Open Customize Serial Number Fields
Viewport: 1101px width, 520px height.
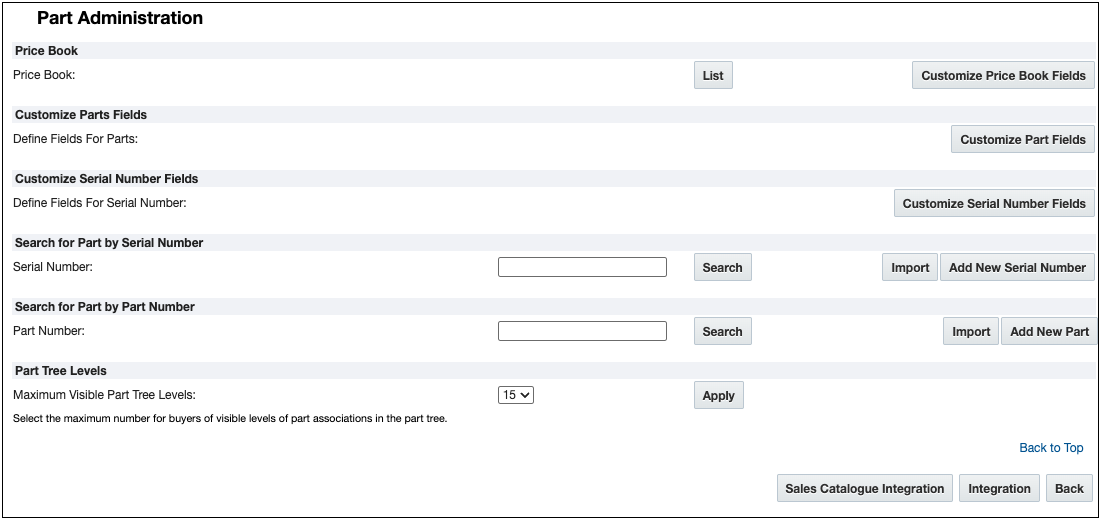(x=993, y=203)
